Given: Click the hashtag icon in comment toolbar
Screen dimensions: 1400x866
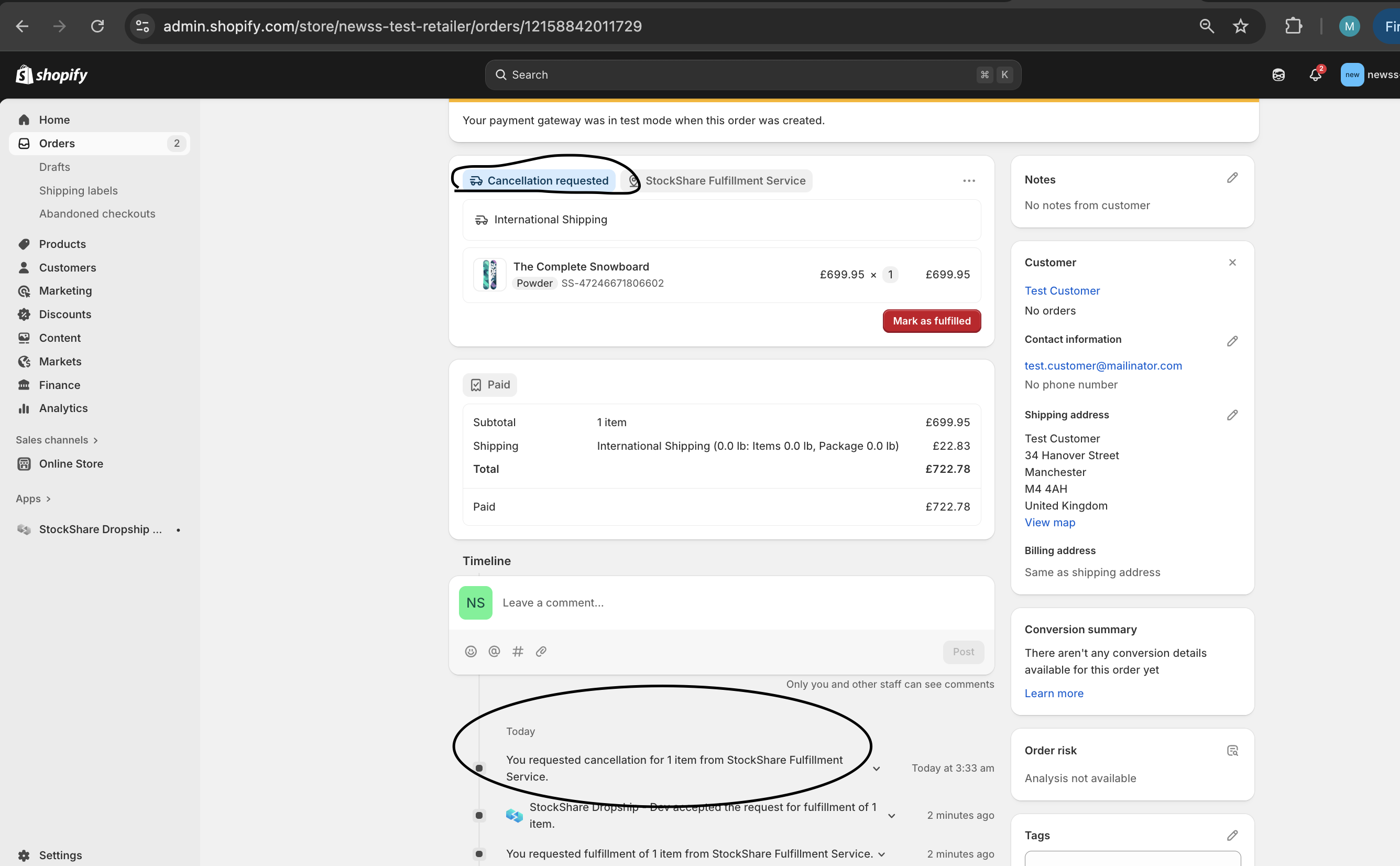Looking at the screenshot, I should [x=518, y=651].
